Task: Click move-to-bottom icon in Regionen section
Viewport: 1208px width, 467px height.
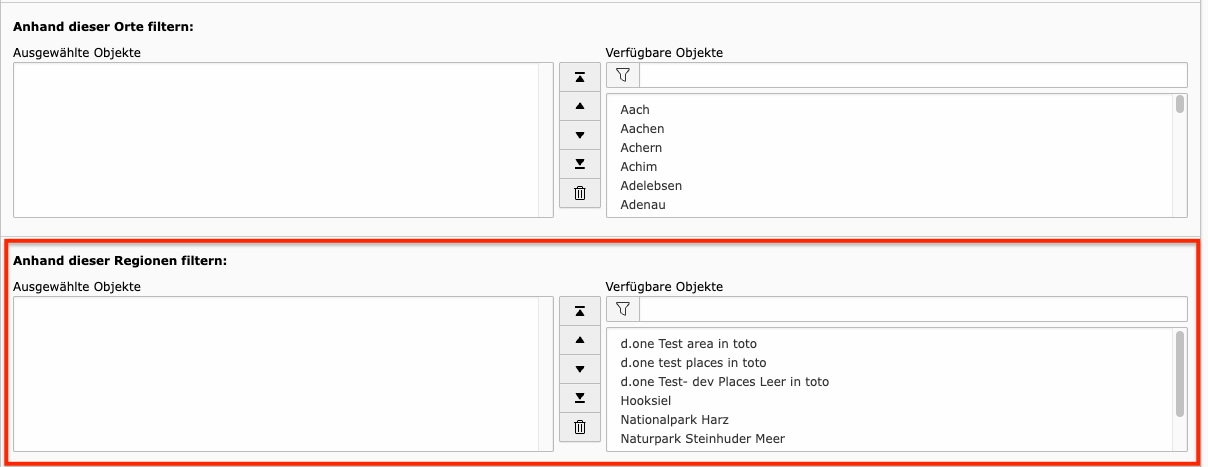Action: point(579,398)
